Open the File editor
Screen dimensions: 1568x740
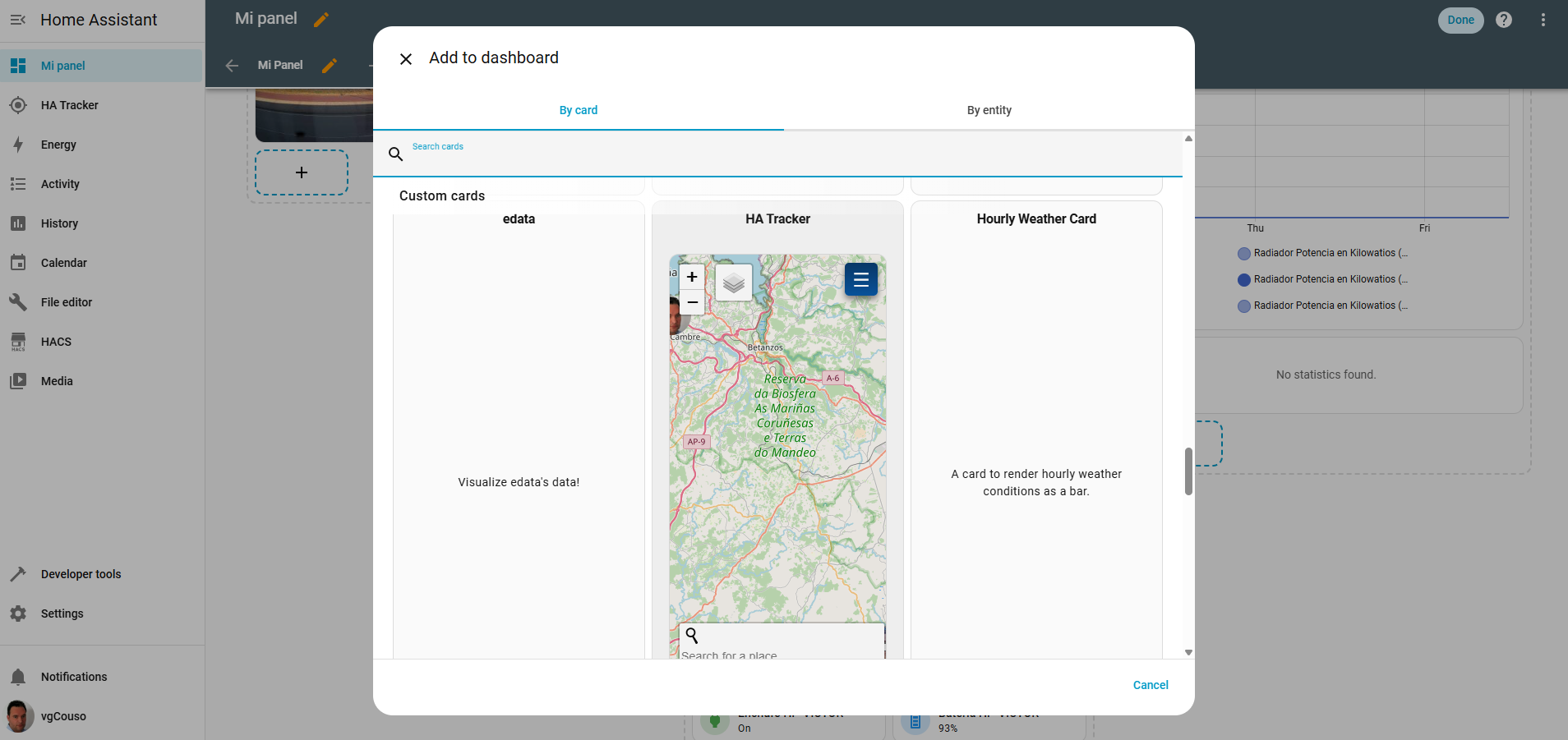click(x=101, y=302)
